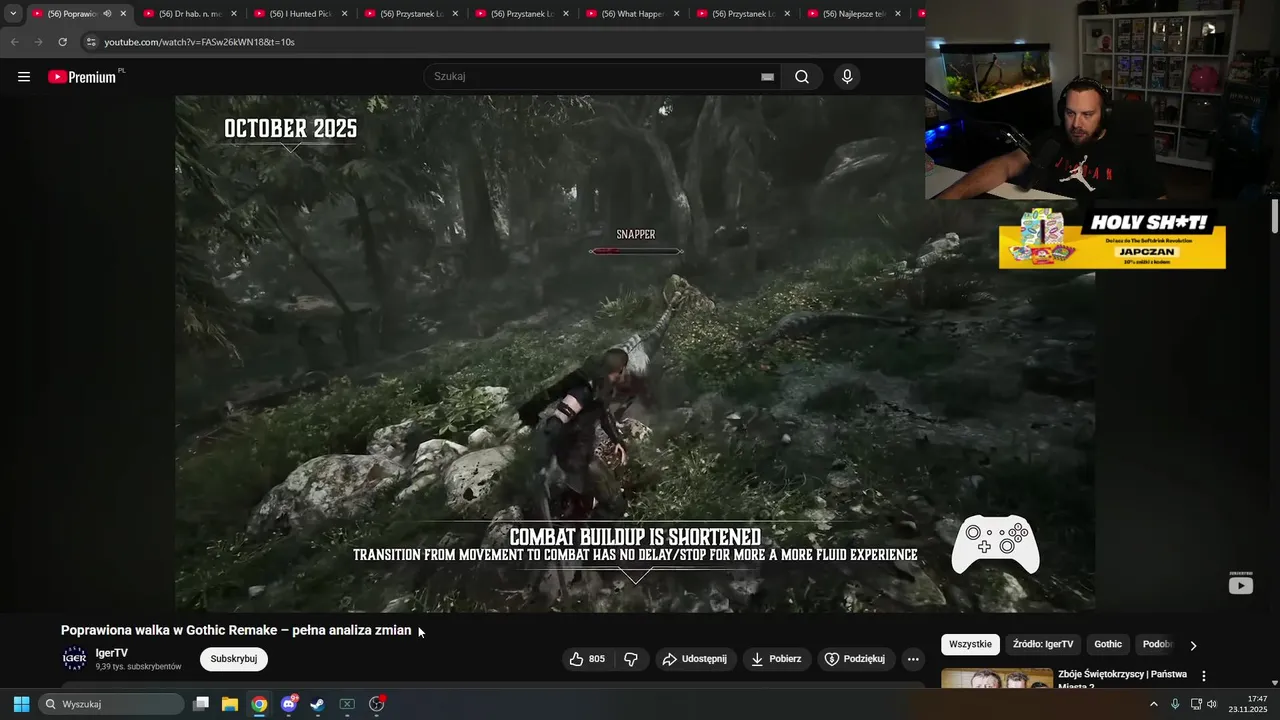Click the page vertical scrollbar
1280x720 pixels.
[1275, 215]
